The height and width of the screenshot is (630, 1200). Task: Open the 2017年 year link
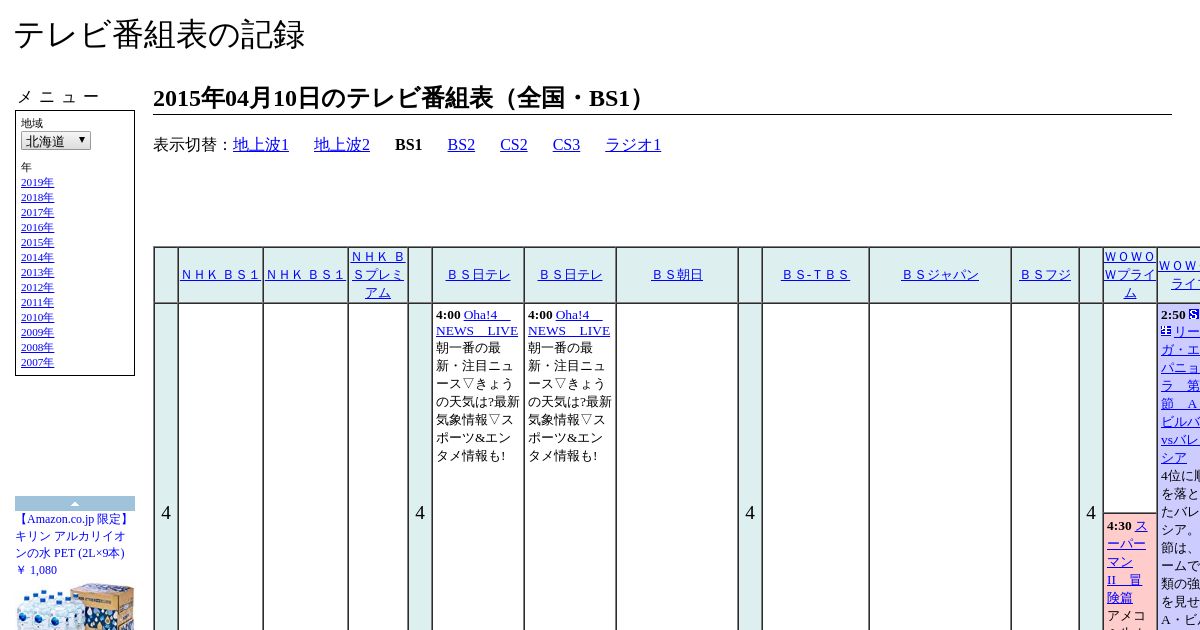click(37, 213)
